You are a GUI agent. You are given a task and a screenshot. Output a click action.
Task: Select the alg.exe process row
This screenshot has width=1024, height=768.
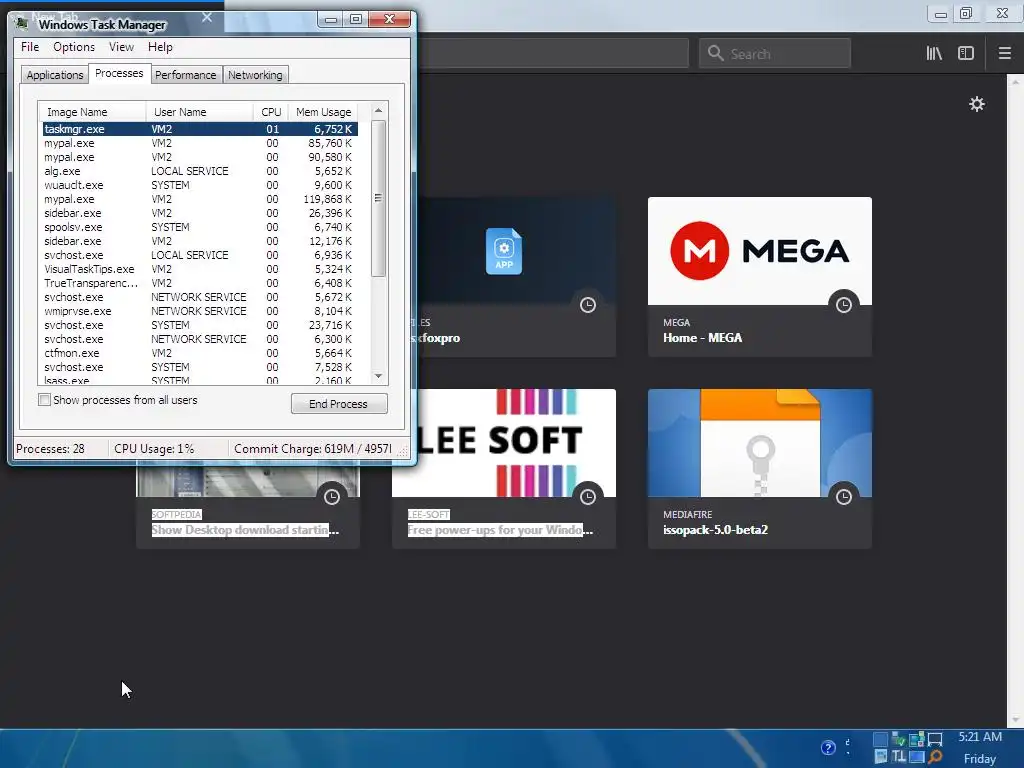(200, 171)
